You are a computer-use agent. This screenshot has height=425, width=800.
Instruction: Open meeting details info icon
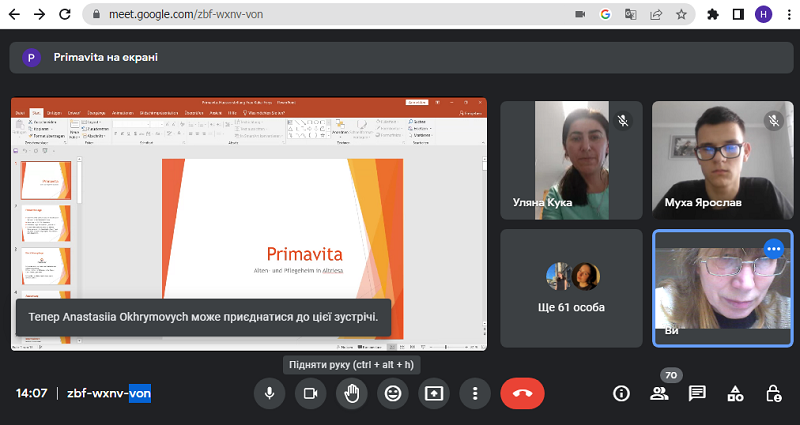[x=621, y=393]
